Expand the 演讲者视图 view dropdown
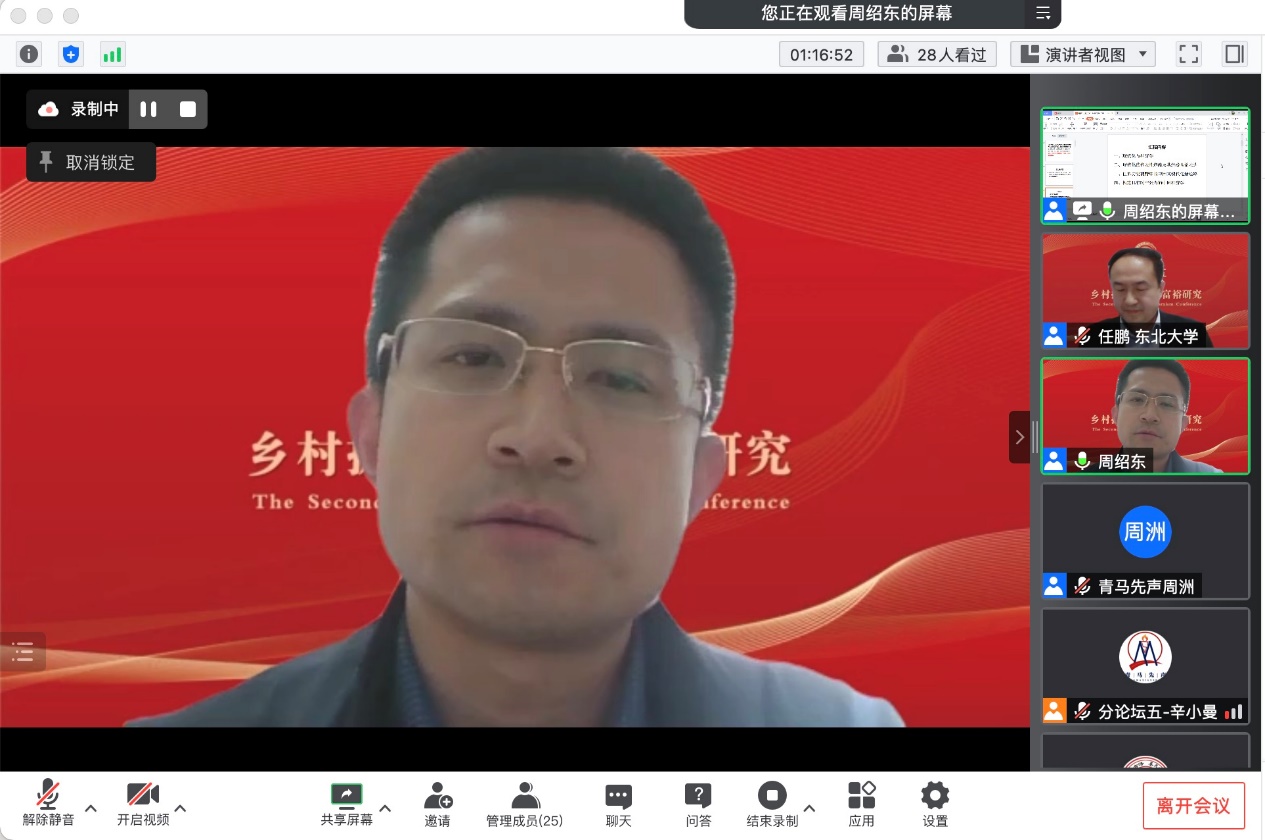This screenshot has width=1265, height=840. (1083, 54)
